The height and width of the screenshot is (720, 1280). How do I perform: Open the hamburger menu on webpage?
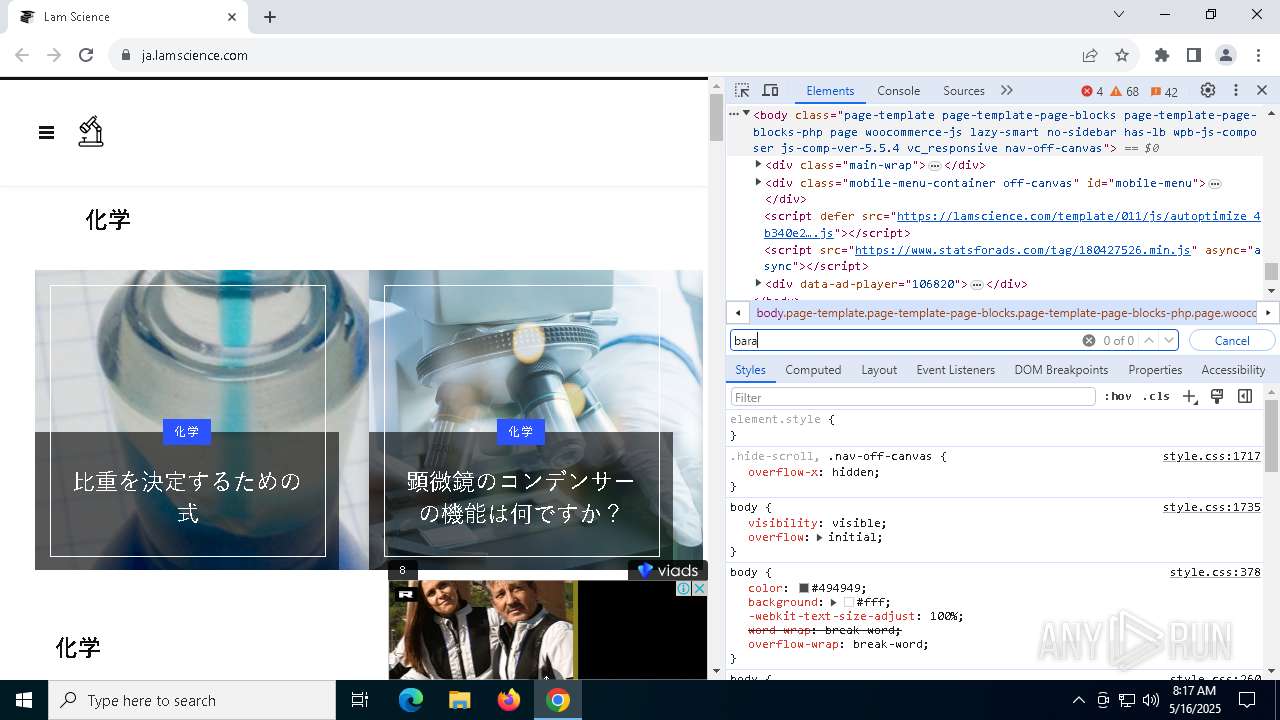pos(46,132)
